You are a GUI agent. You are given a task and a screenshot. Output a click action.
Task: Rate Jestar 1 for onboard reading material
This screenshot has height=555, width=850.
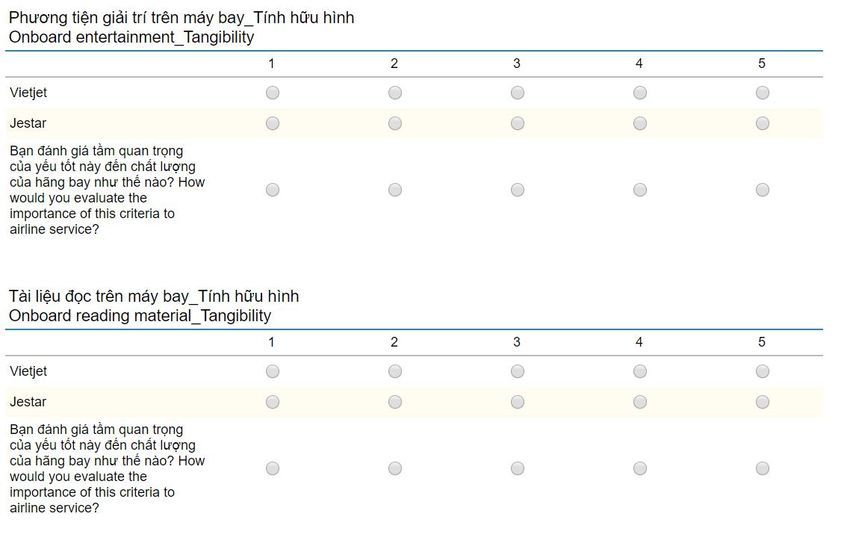point(272,402)
